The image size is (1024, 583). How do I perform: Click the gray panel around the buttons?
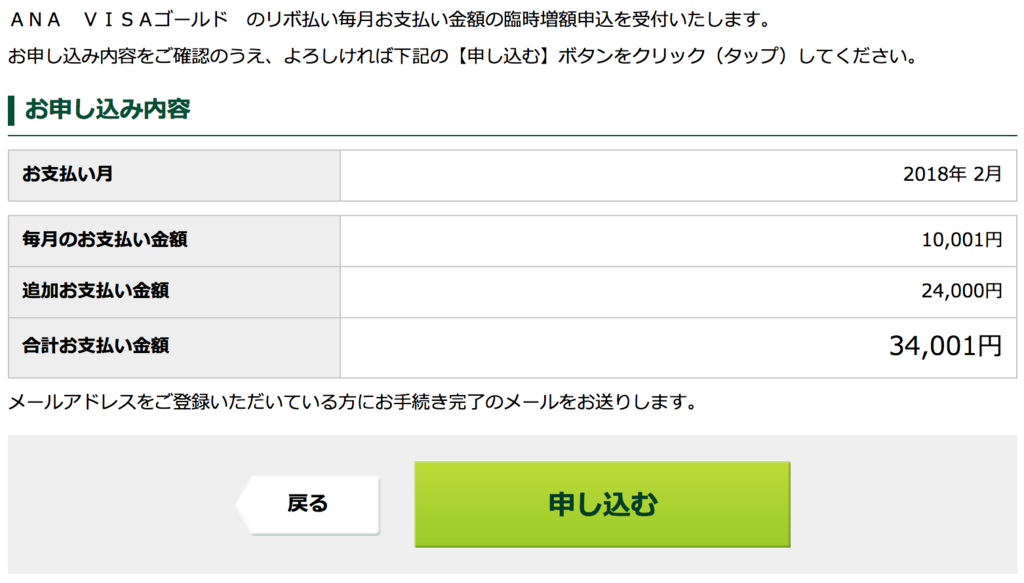pyautogui.click(x=512, y=505)
